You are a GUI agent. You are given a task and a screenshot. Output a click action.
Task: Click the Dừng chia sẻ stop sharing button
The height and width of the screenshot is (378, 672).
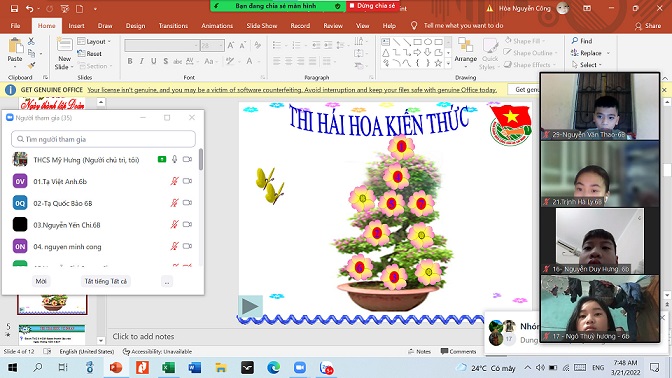[372, 6]
